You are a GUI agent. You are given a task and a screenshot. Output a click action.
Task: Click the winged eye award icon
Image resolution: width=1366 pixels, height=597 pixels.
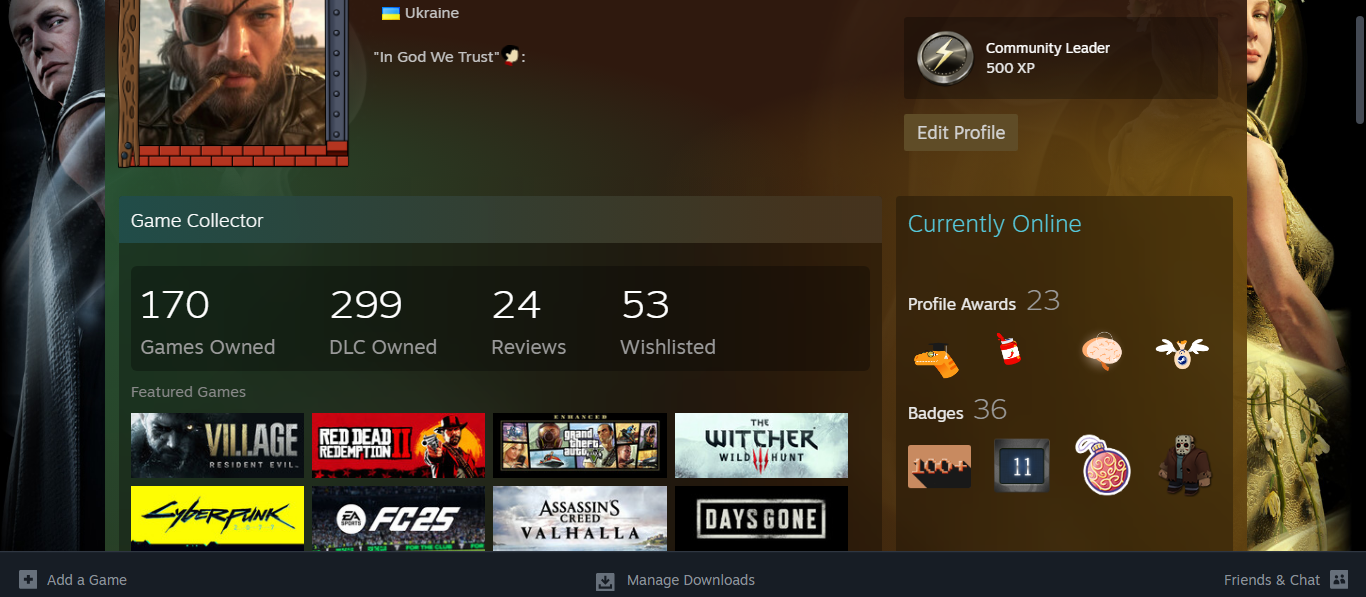click(x=1182, y=351)
